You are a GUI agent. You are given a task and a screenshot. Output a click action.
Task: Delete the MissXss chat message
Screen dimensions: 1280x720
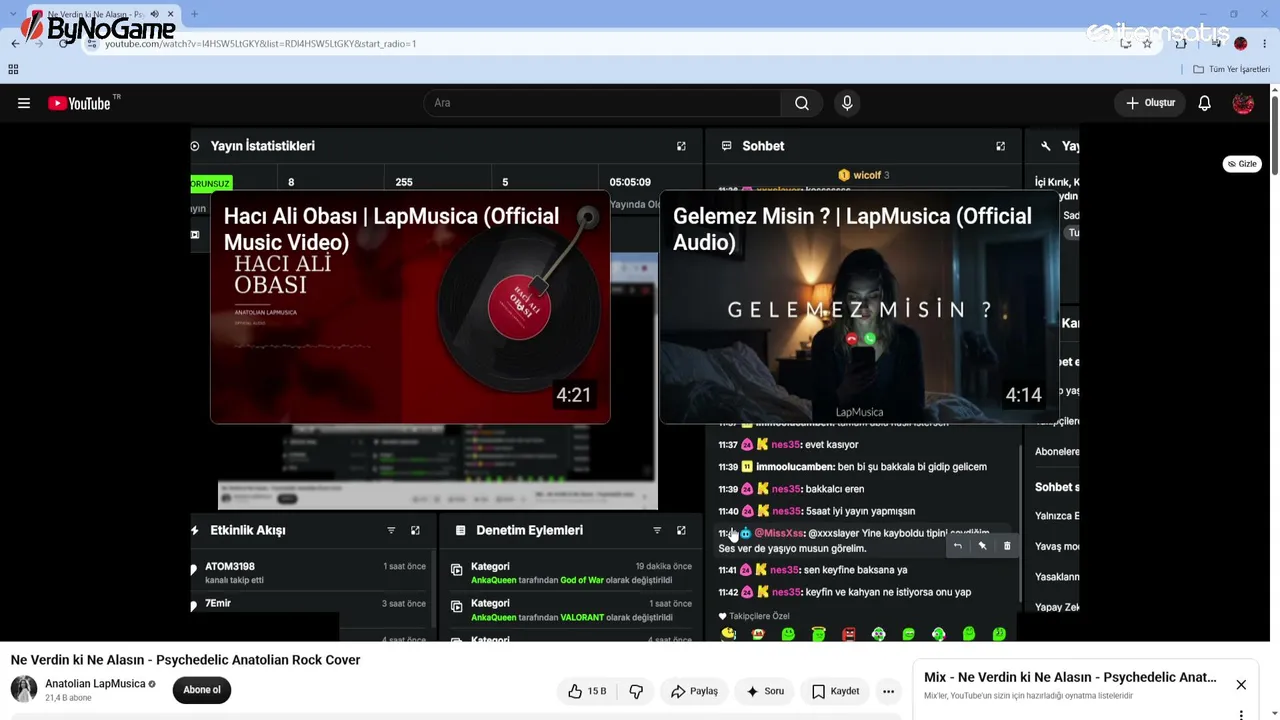click(x=1007, y=546)
